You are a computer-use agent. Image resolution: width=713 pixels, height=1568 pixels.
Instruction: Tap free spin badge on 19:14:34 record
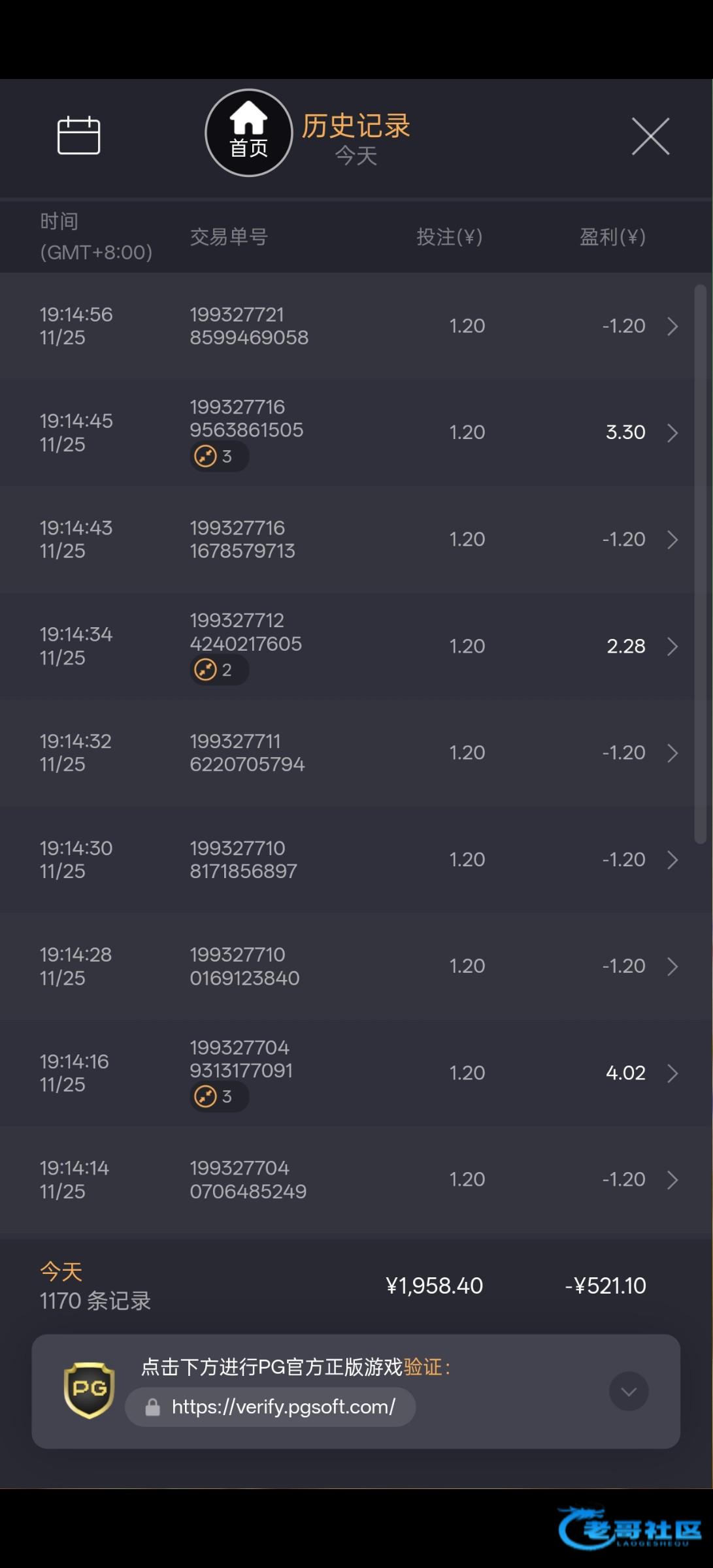[218, 670]
